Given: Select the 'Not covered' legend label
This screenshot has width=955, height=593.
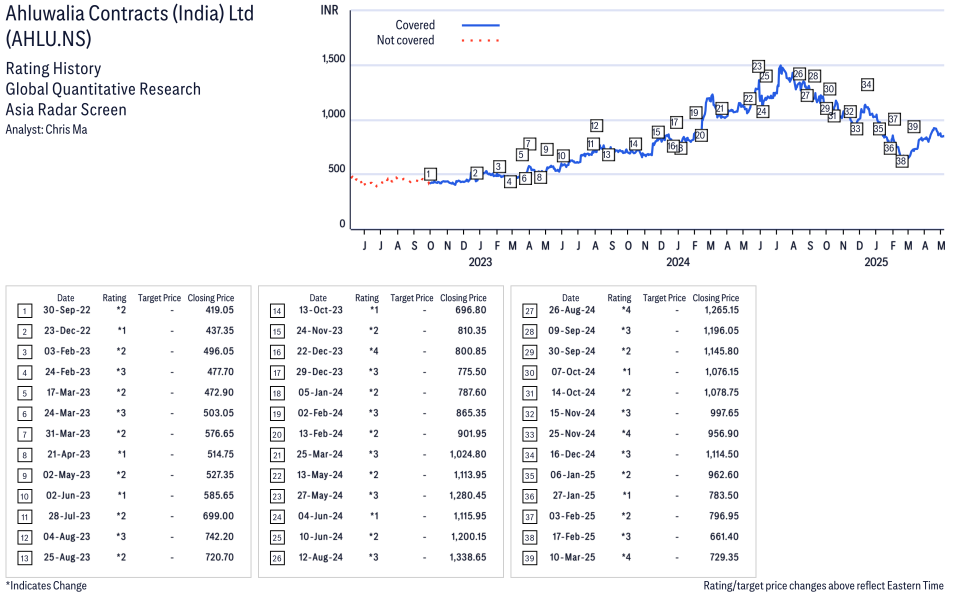Looking at the screenshot, I should pyautogui.click(x=406, y=40).
